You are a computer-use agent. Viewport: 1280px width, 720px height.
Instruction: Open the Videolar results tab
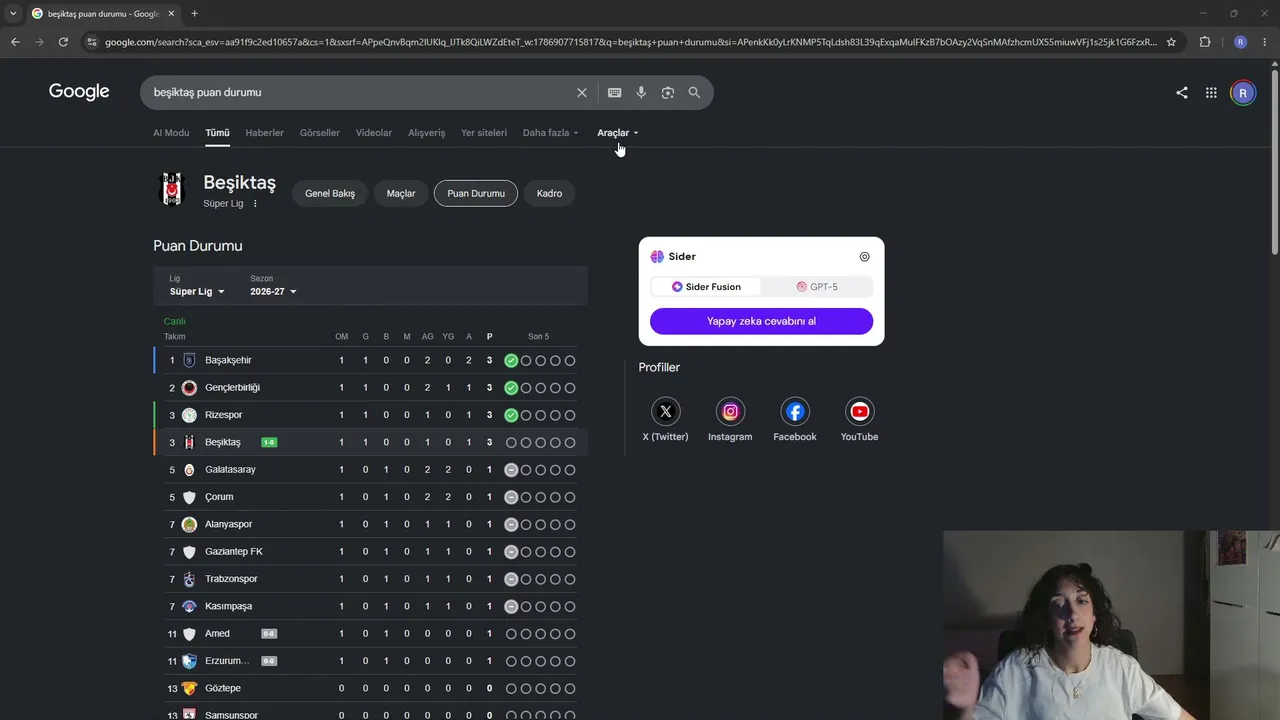(374, 133)
